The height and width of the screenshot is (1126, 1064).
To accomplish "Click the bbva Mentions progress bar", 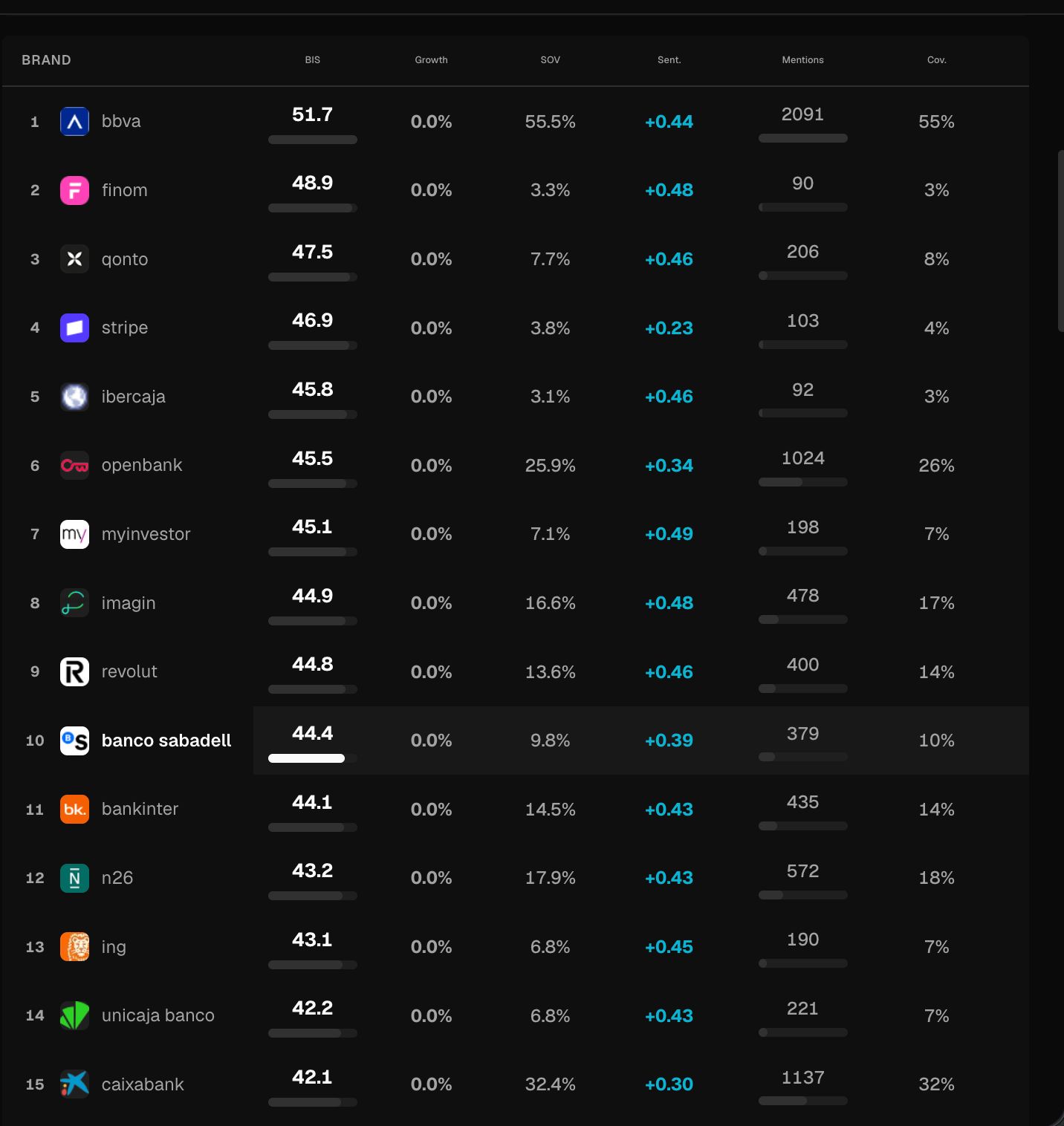I will tap(802, 138).
